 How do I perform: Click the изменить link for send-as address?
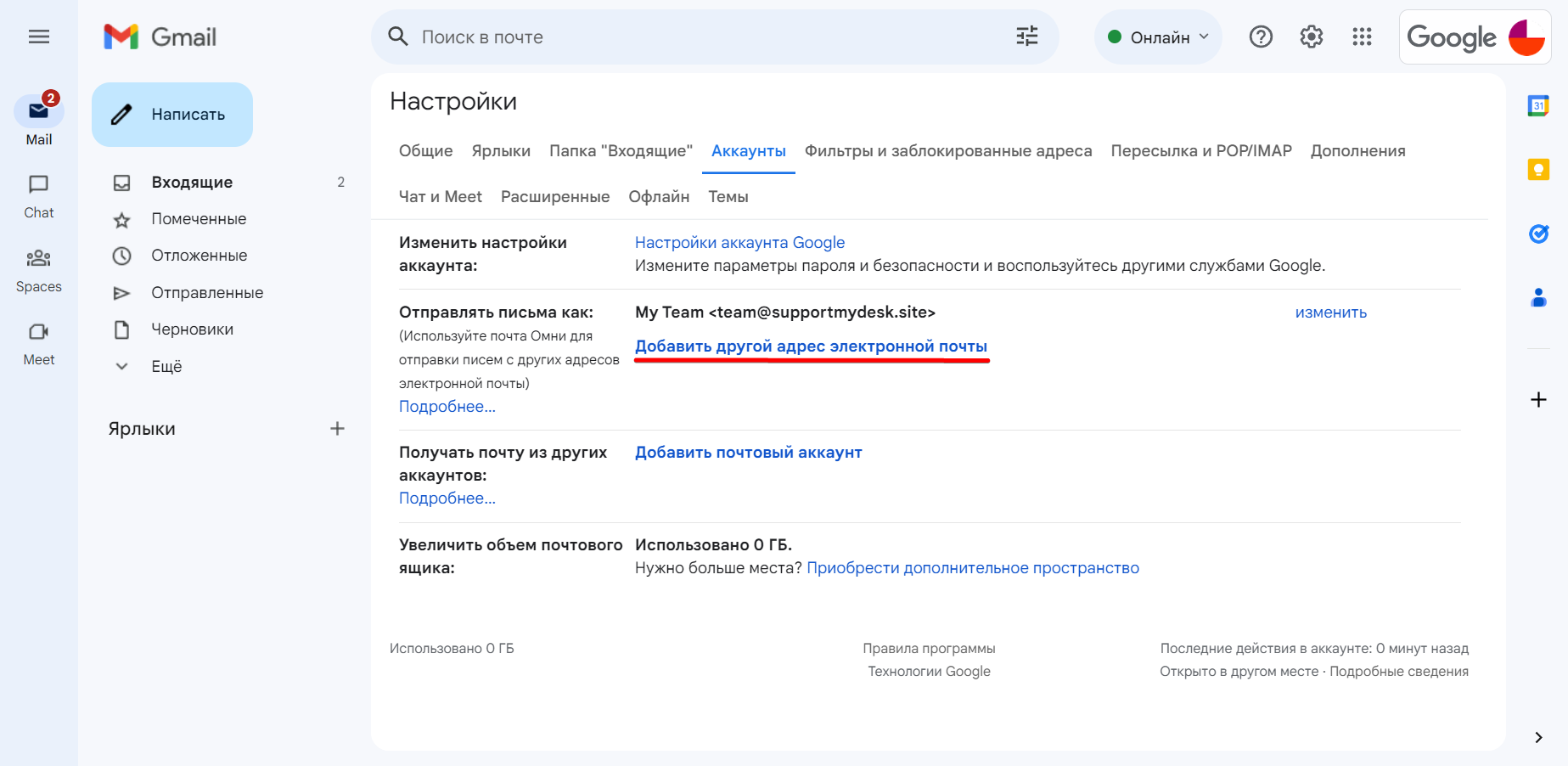(x=1330, y=313)
